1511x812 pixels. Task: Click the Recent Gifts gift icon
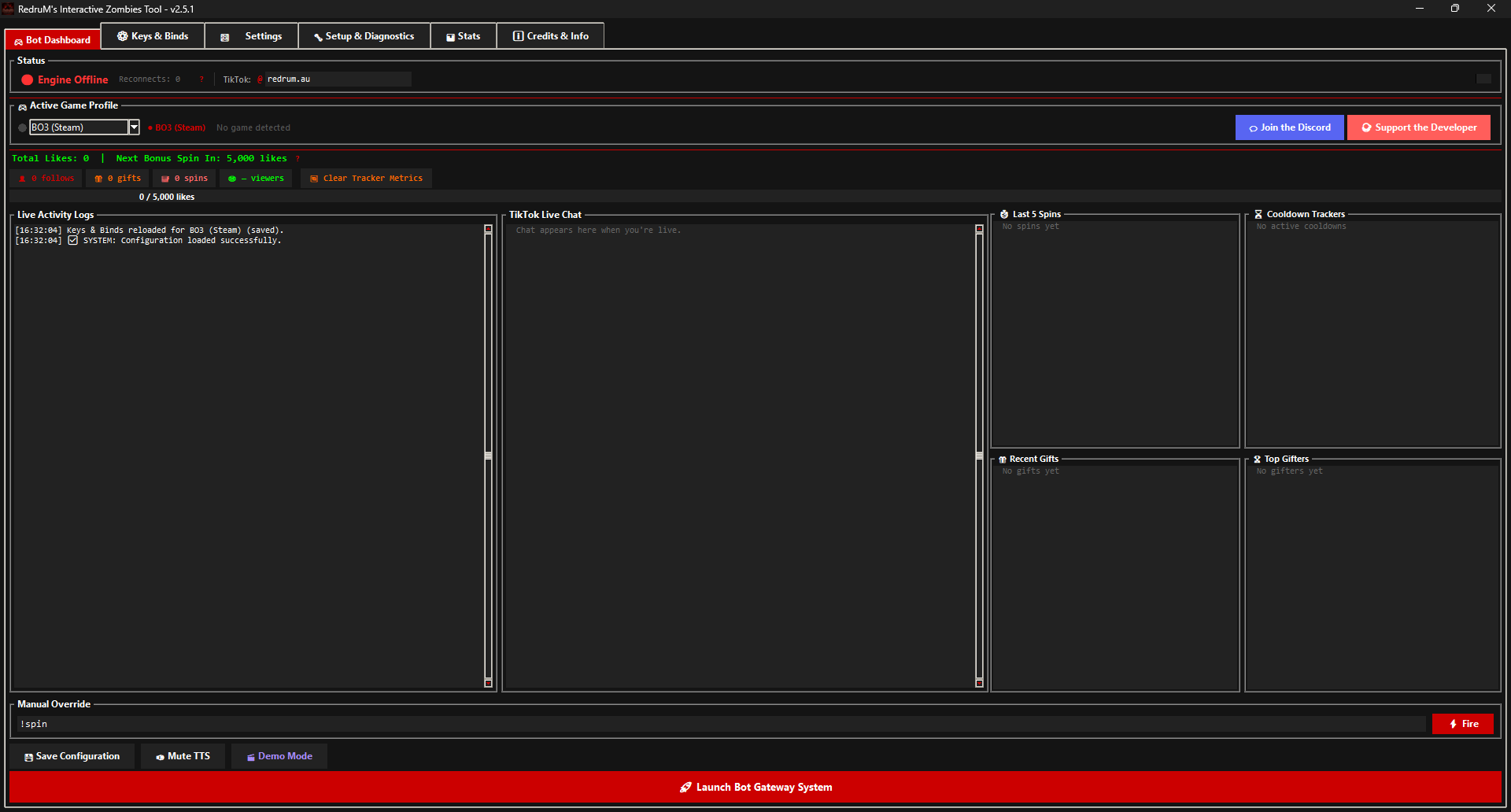point(1003,459)
